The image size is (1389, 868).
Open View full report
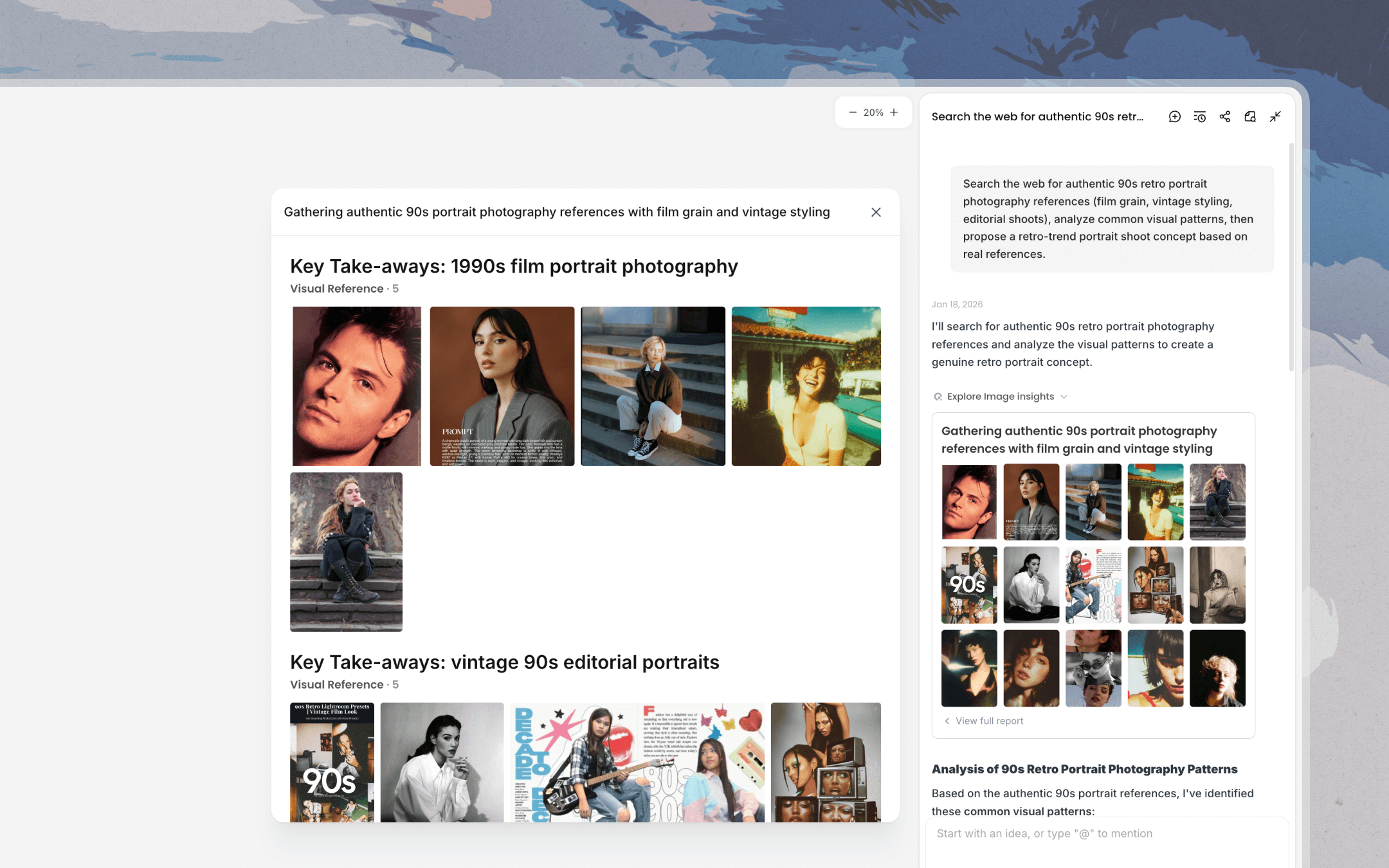(988, 721)
